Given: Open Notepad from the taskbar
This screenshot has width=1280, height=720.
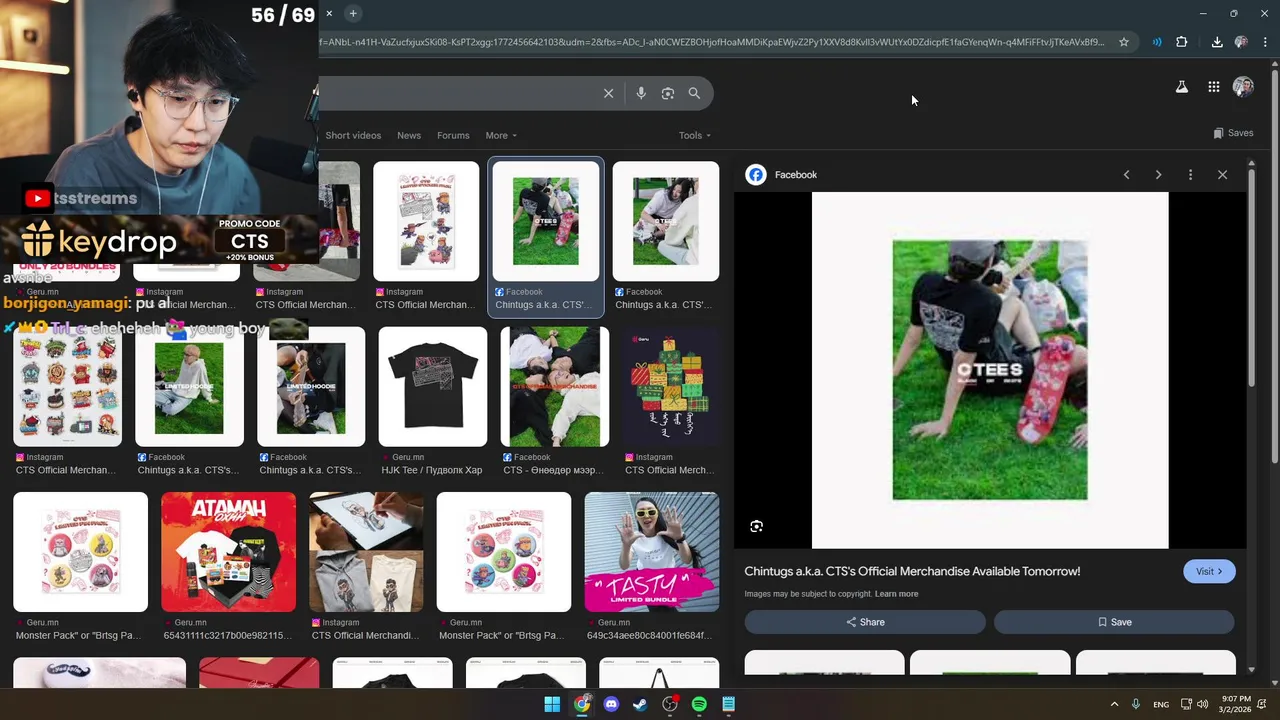Looking at the screenshot, I should tap(729, 704).
